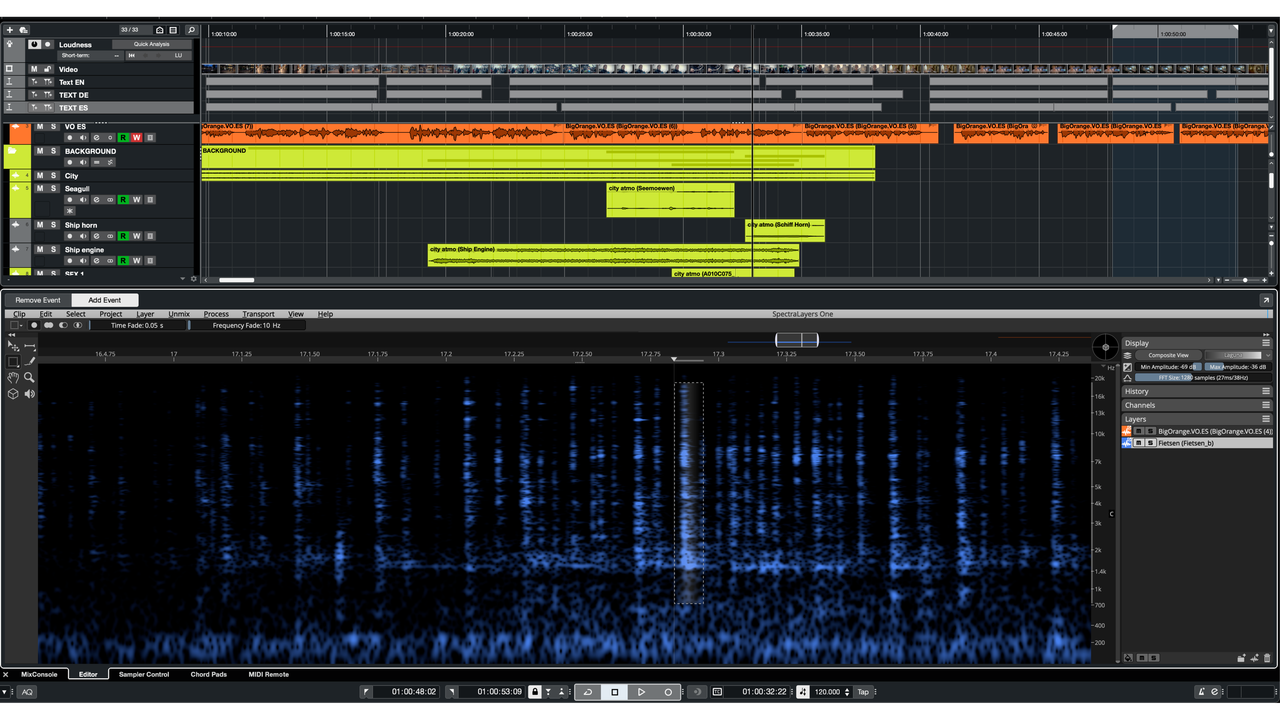Click the add track plus icon

[x=10, y=30]
